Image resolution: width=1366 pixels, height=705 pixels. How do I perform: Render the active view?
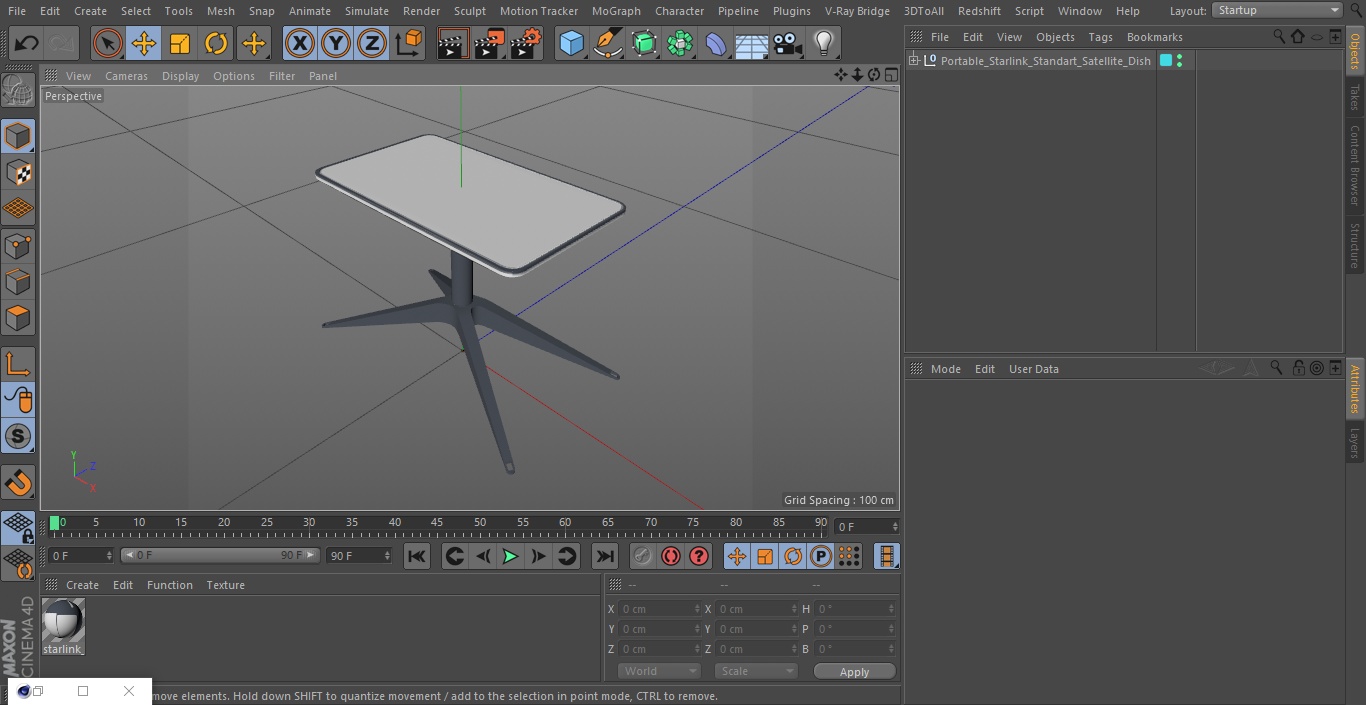[453, 43]
